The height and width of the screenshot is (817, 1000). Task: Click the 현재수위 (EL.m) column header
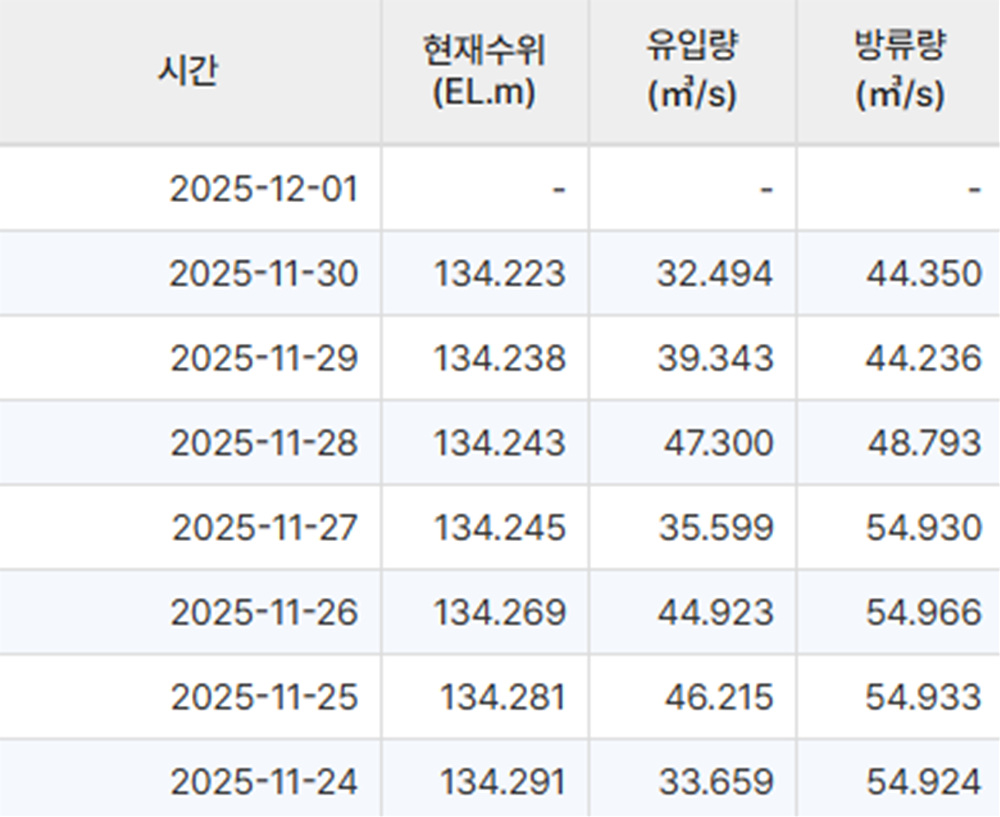click(x=484, y=72)
